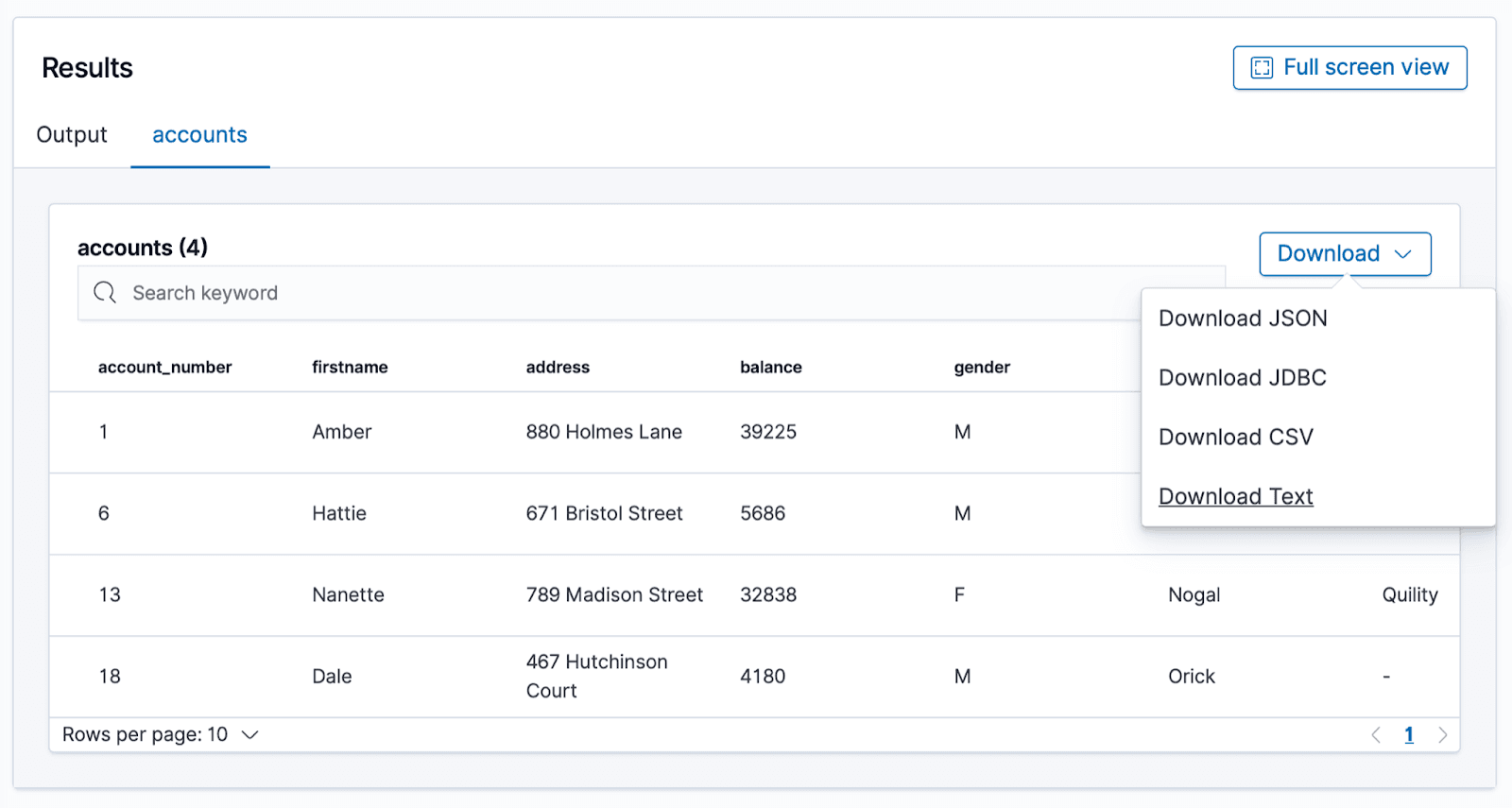Click the firstname cell Dale
Image resolution: width=1512 pixels, height=808 pixels.
[x=332, y=677]
